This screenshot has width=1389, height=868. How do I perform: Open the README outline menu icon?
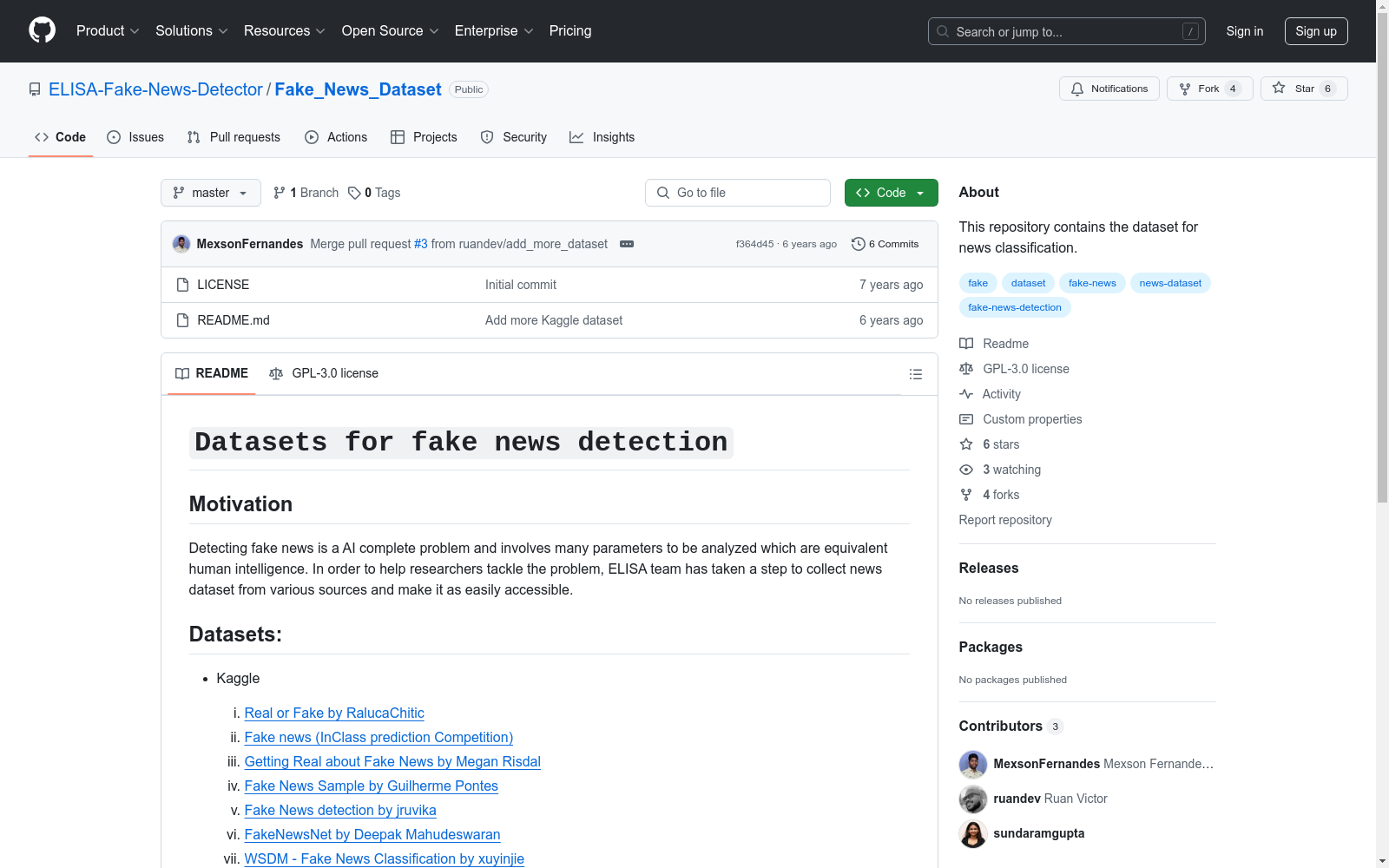(x=915, y=374)
